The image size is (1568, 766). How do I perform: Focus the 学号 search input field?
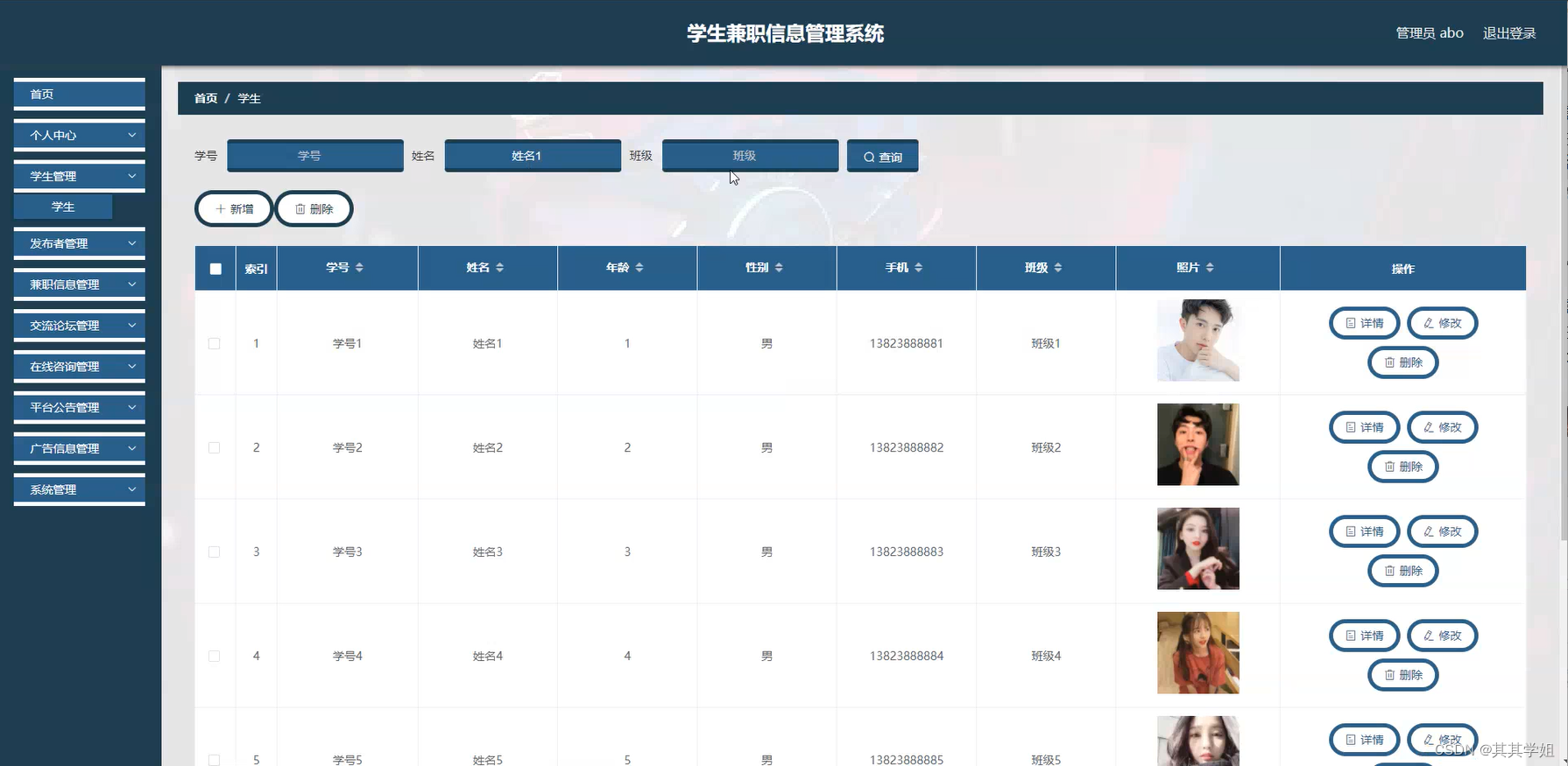(x=315, y=156)
